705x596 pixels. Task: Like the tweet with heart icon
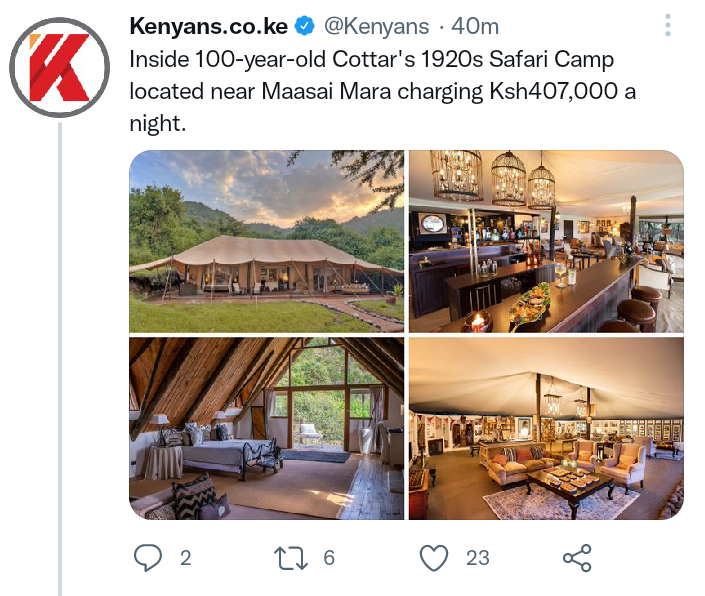coord(434,558)
